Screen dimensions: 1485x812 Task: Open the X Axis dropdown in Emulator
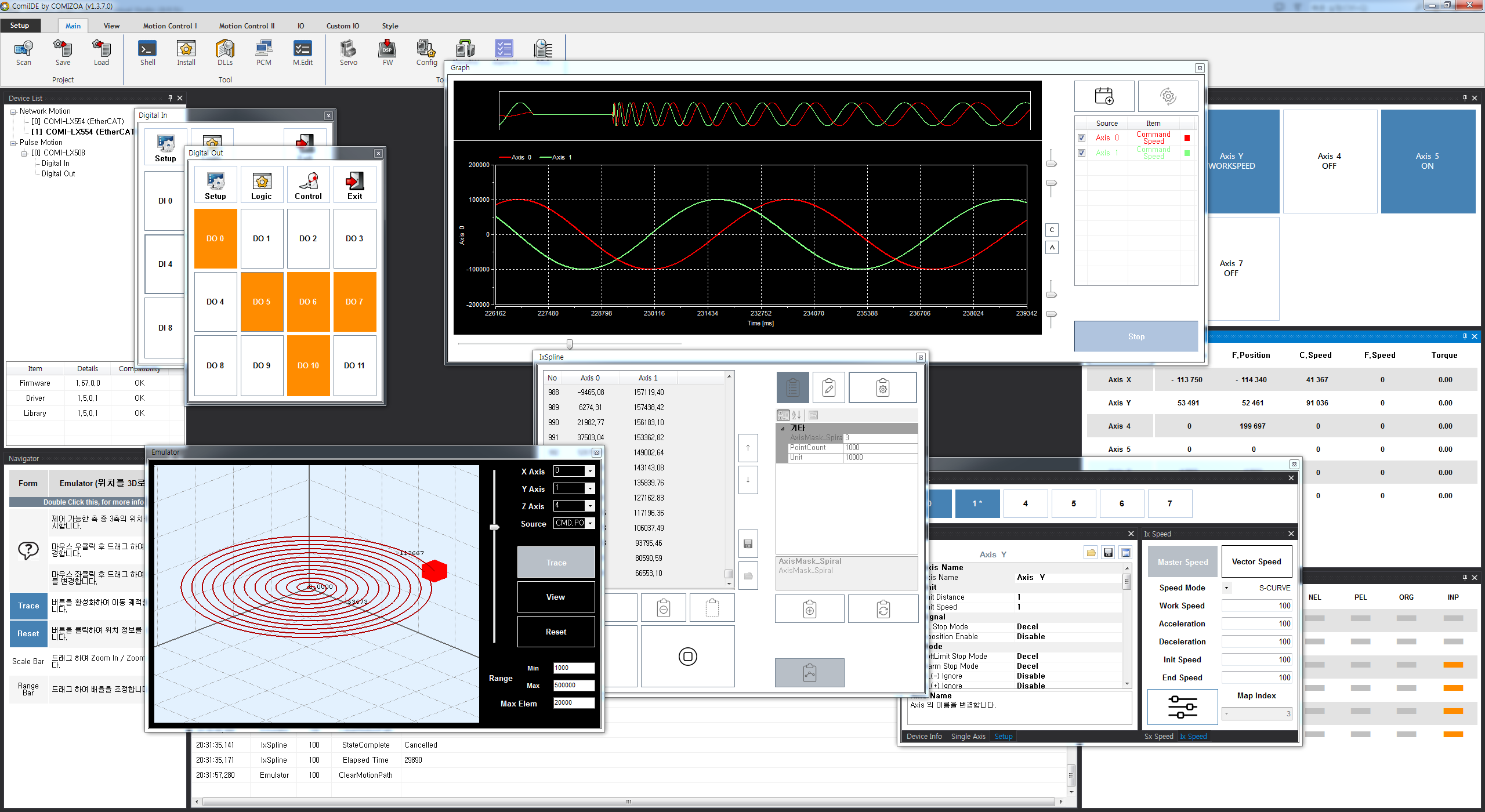pos(590,472)
